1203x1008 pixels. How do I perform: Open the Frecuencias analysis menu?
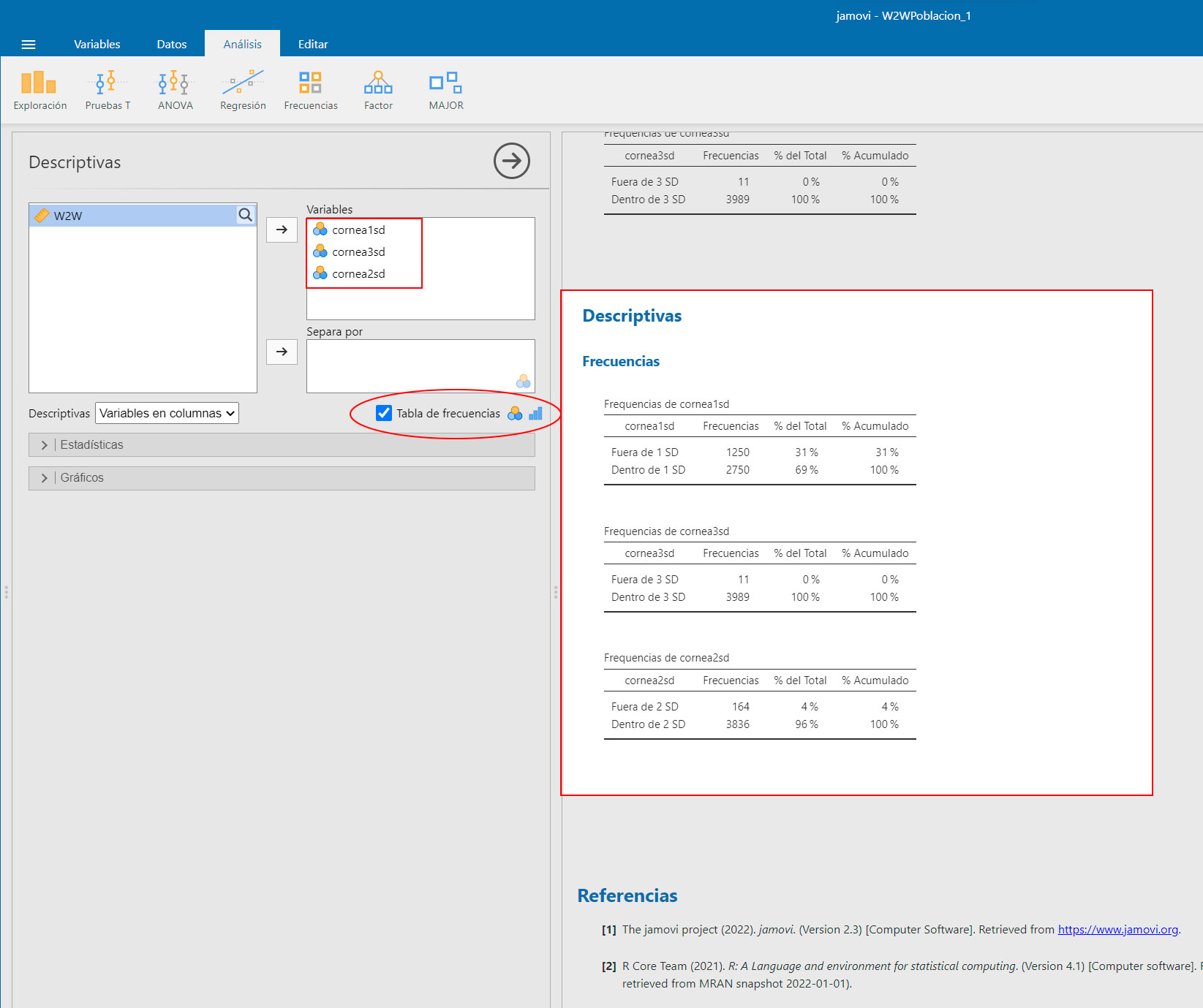(x=311, y=91)
